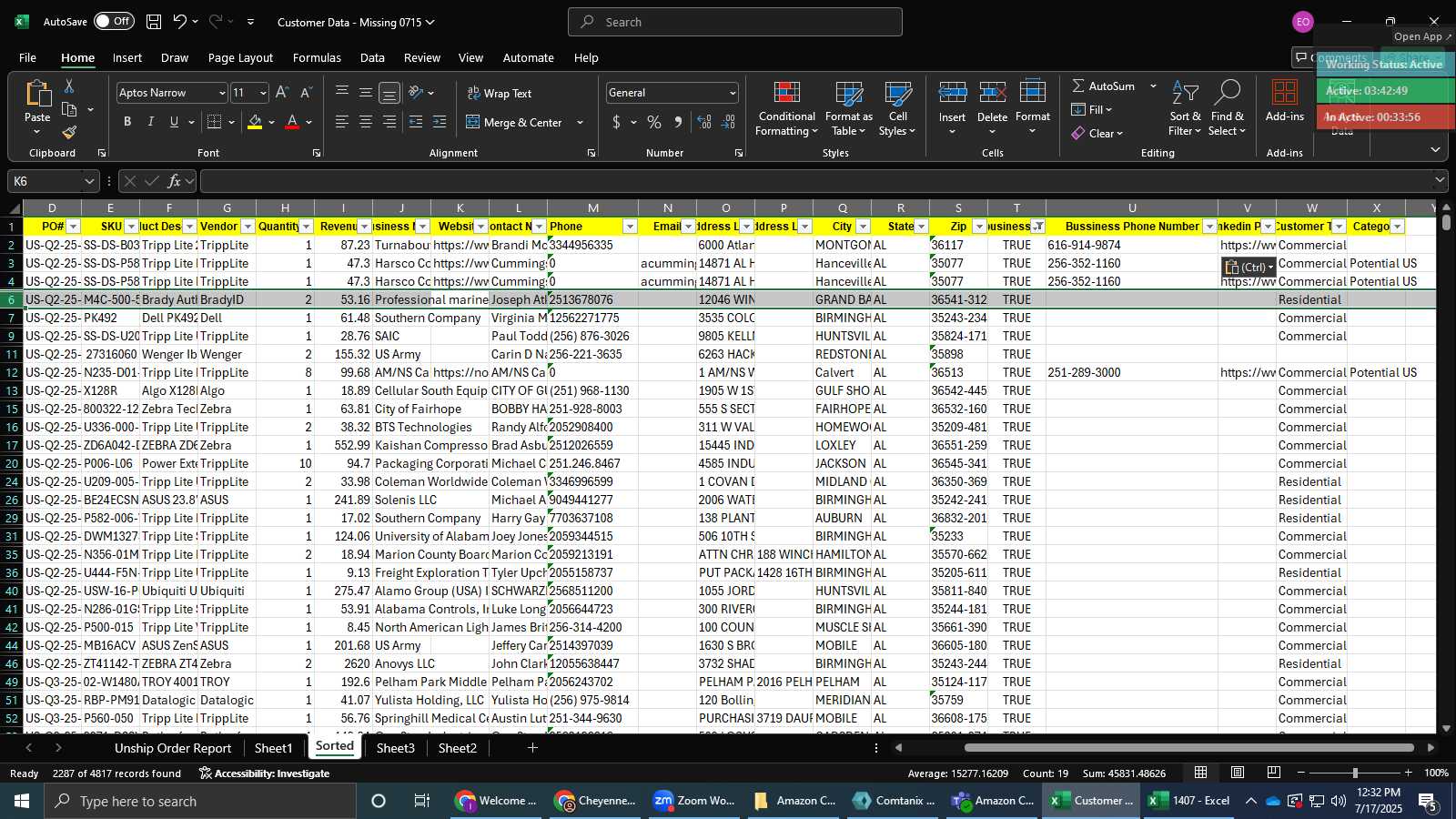Toggle Underline formatting
The height and width of the screenshot is (819, 1456).
pos(174,122)
